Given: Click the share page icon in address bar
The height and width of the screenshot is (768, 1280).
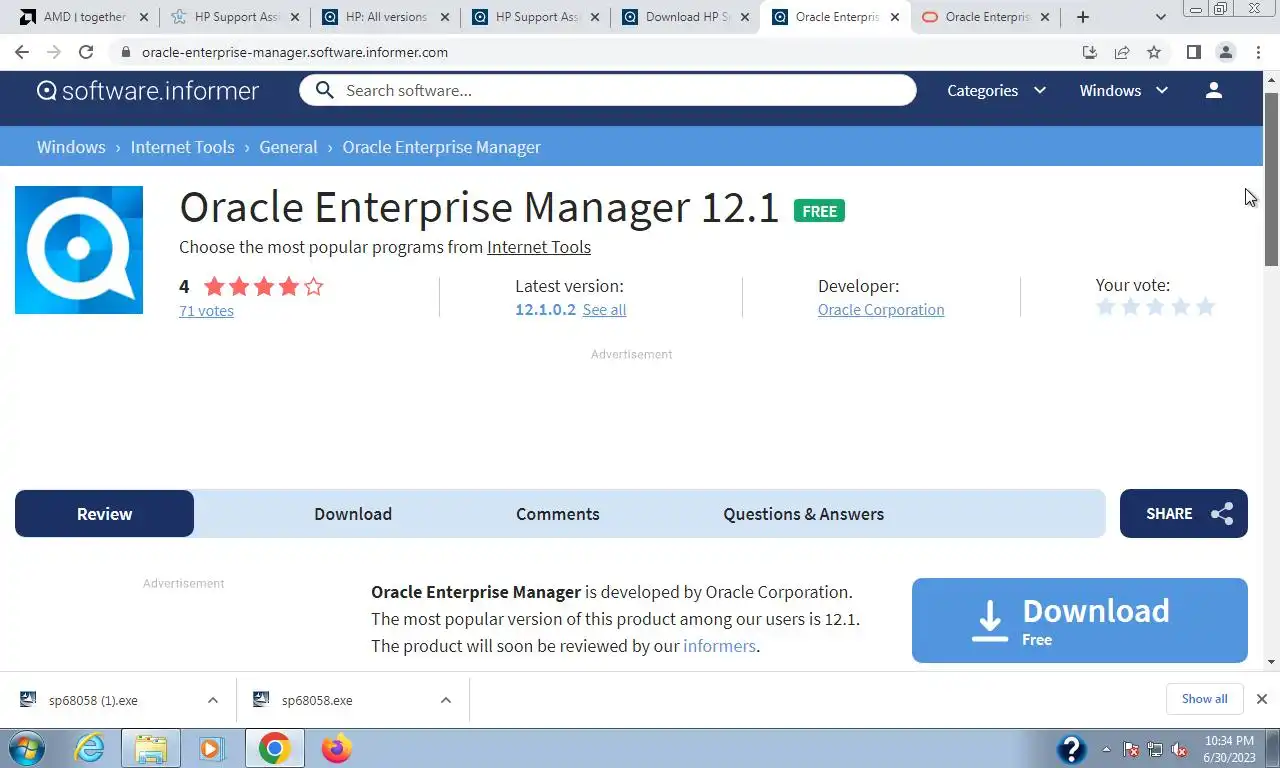Looking at the screenshot, I should tap(1122, 52).
